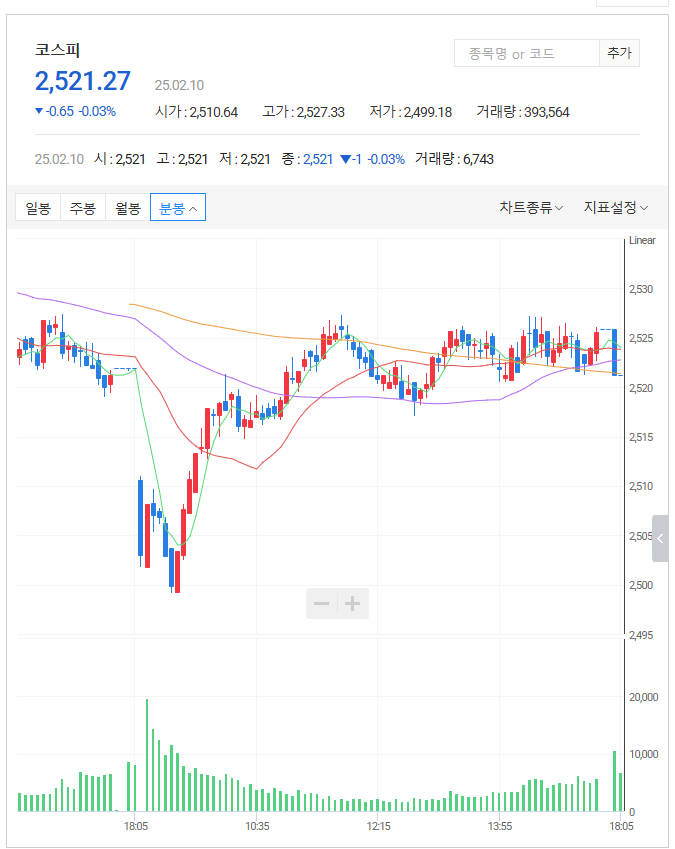This screenshot has height=849, width=675.
Task: Click the last blue candlestick on the chart
Action: [615, 350]
